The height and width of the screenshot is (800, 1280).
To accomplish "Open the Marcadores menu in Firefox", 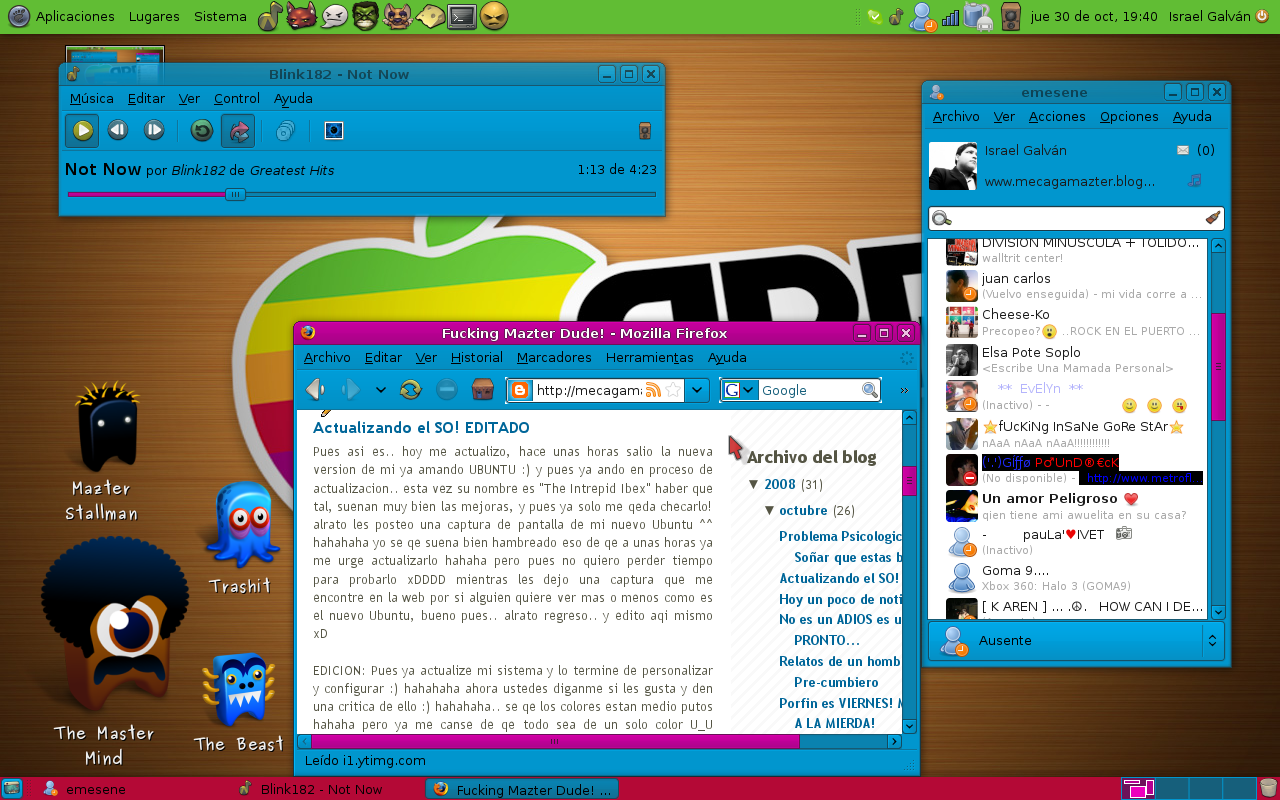I will [554, 357].
